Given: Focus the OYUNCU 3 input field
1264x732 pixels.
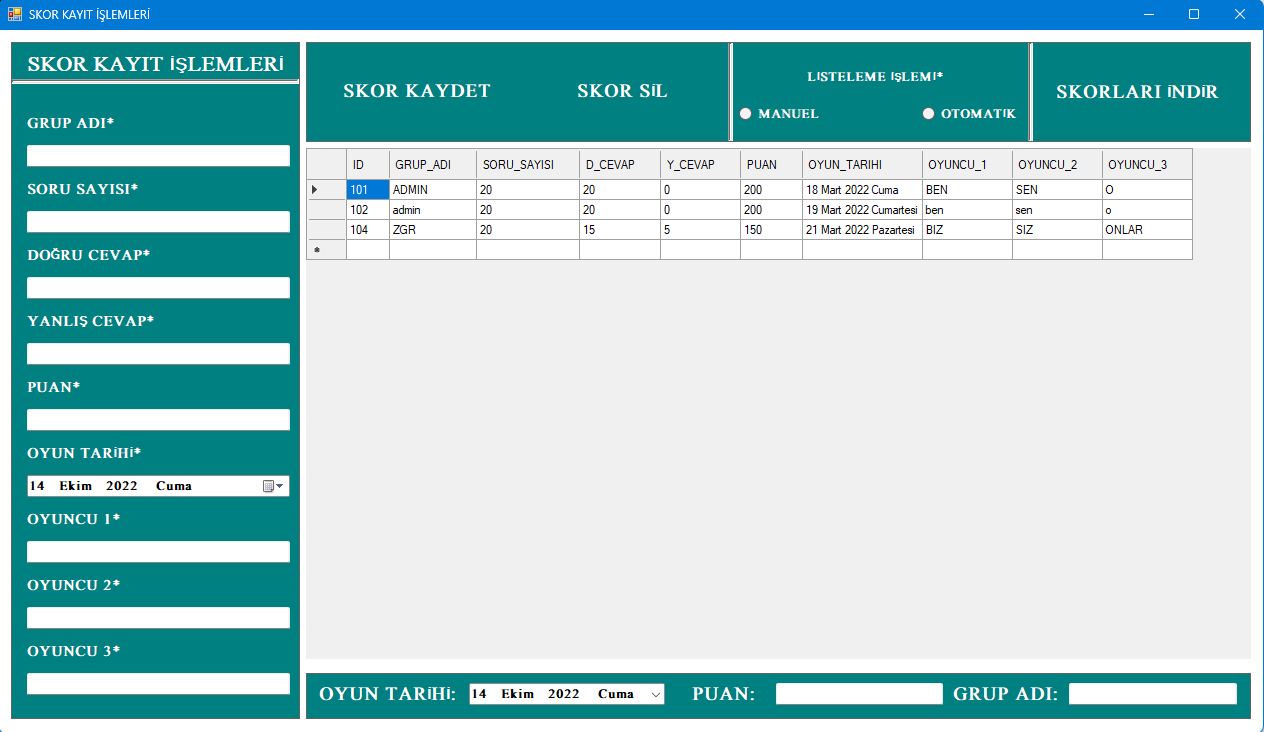Looking at the screenshot, I should pos(158,684).
